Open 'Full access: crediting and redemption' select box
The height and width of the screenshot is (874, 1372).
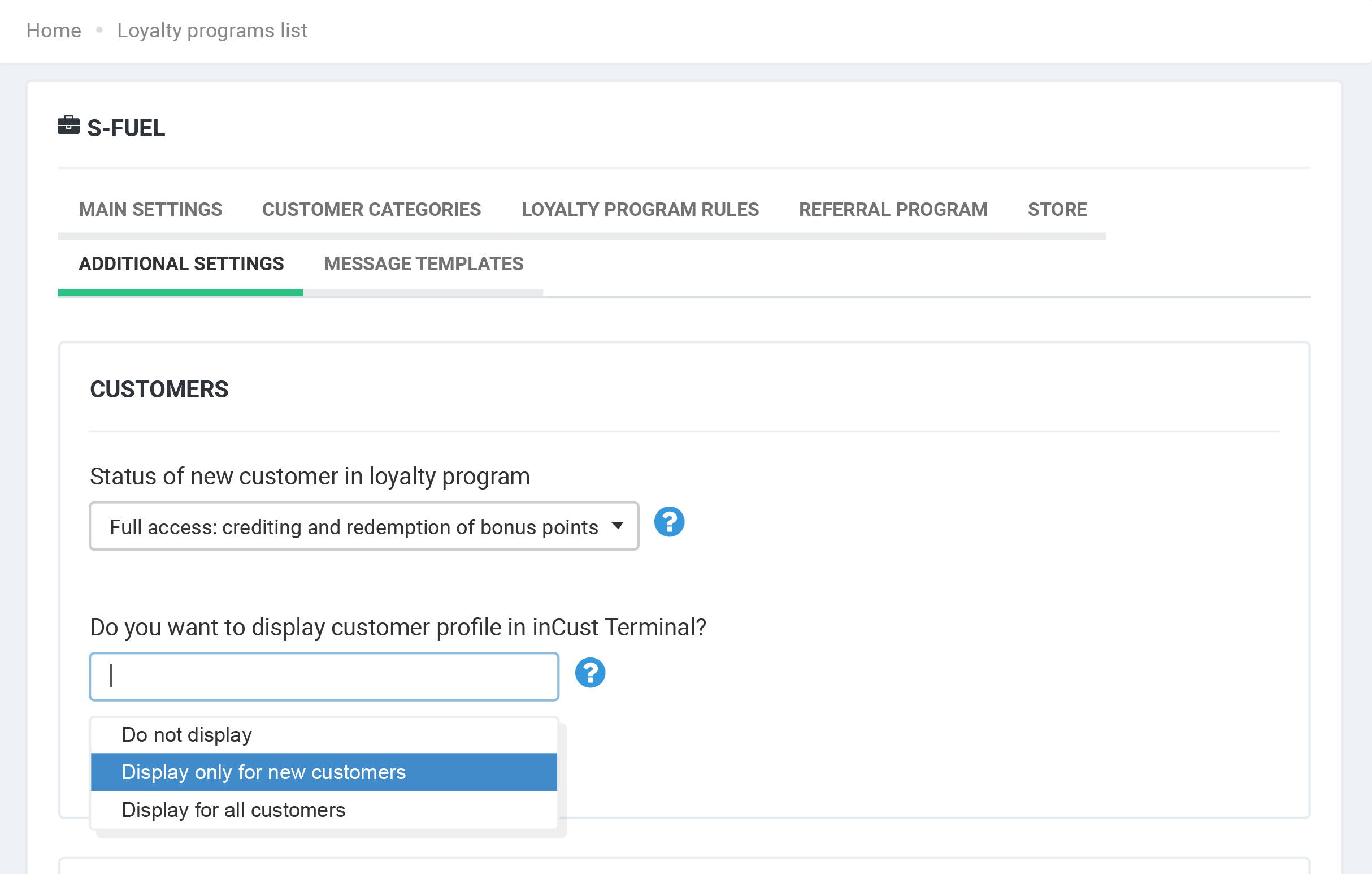coord(353,526)
